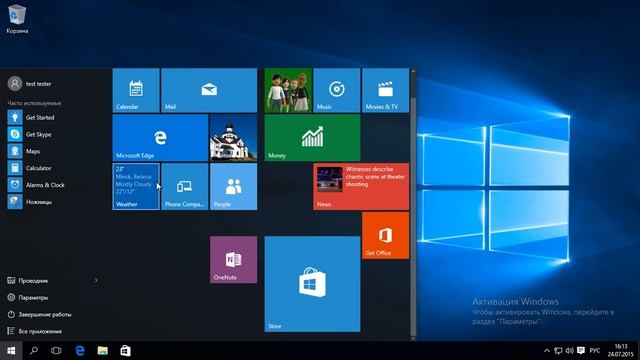The image size is (640, 360).
Task: Open the Store tile
Action: click(x=312, y=284)
